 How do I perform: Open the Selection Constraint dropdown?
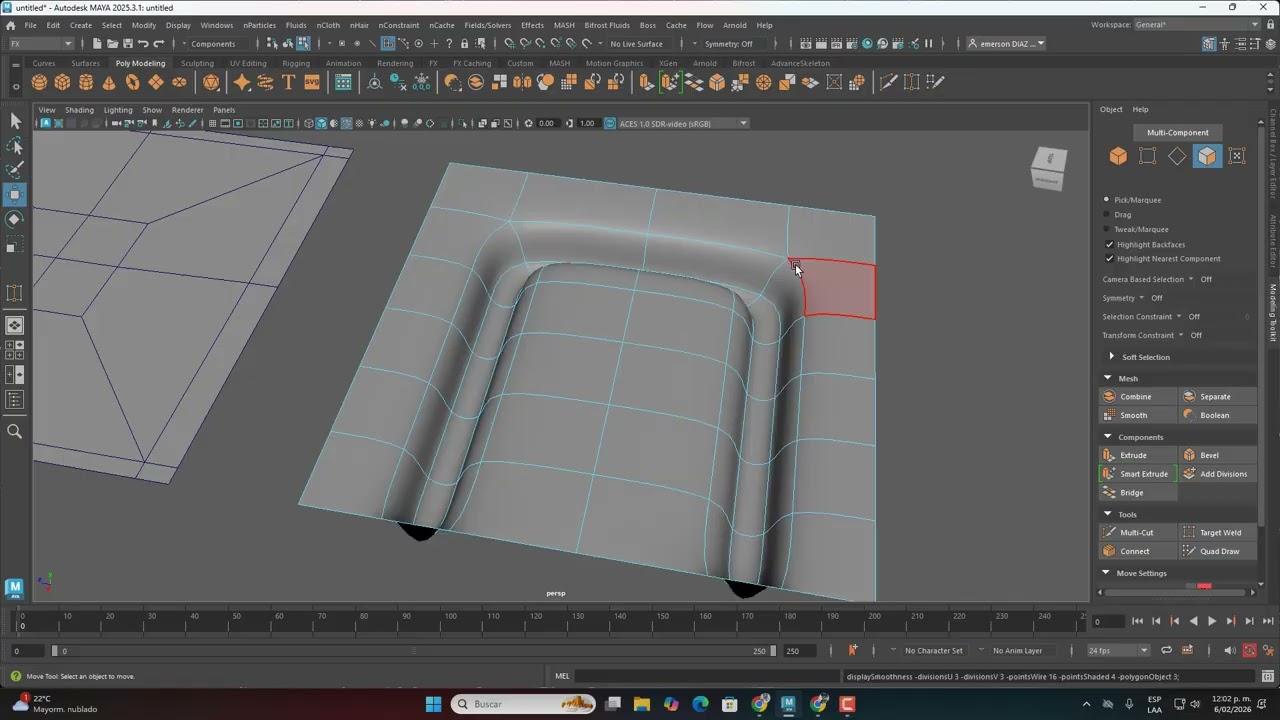pos(1179,317)
